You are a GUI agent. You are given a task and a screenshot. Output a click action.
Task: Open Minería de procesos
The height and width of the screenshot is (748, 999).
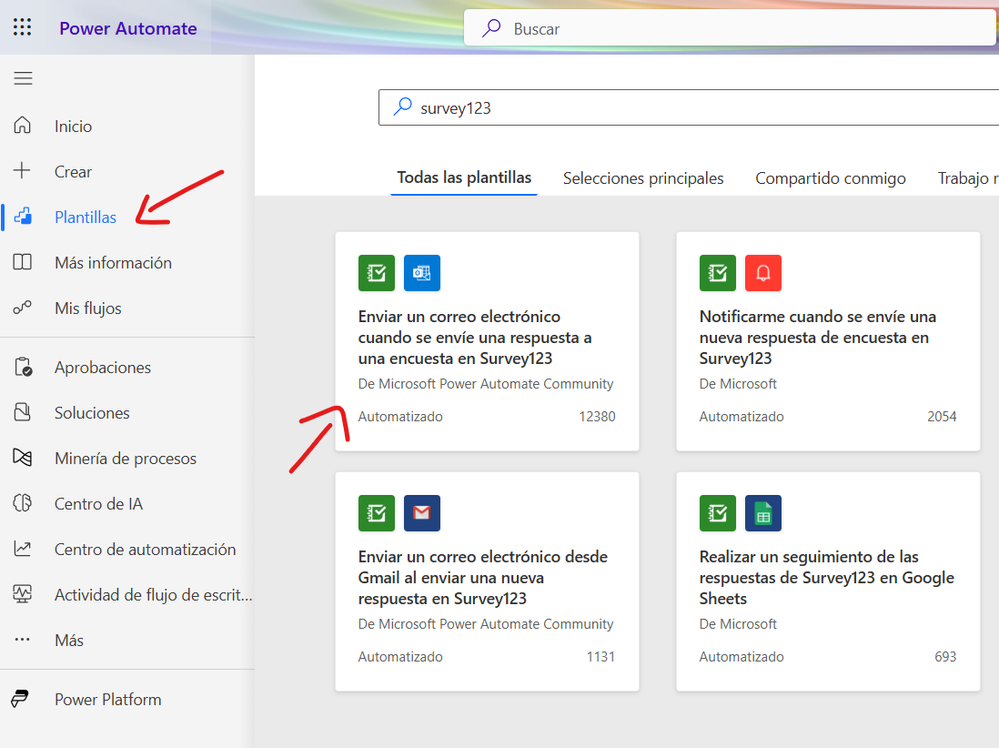point(127,458)
